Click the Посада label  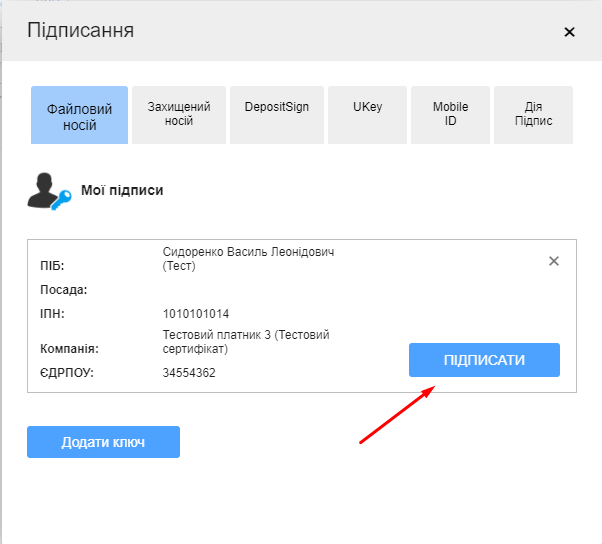(64, 289)
